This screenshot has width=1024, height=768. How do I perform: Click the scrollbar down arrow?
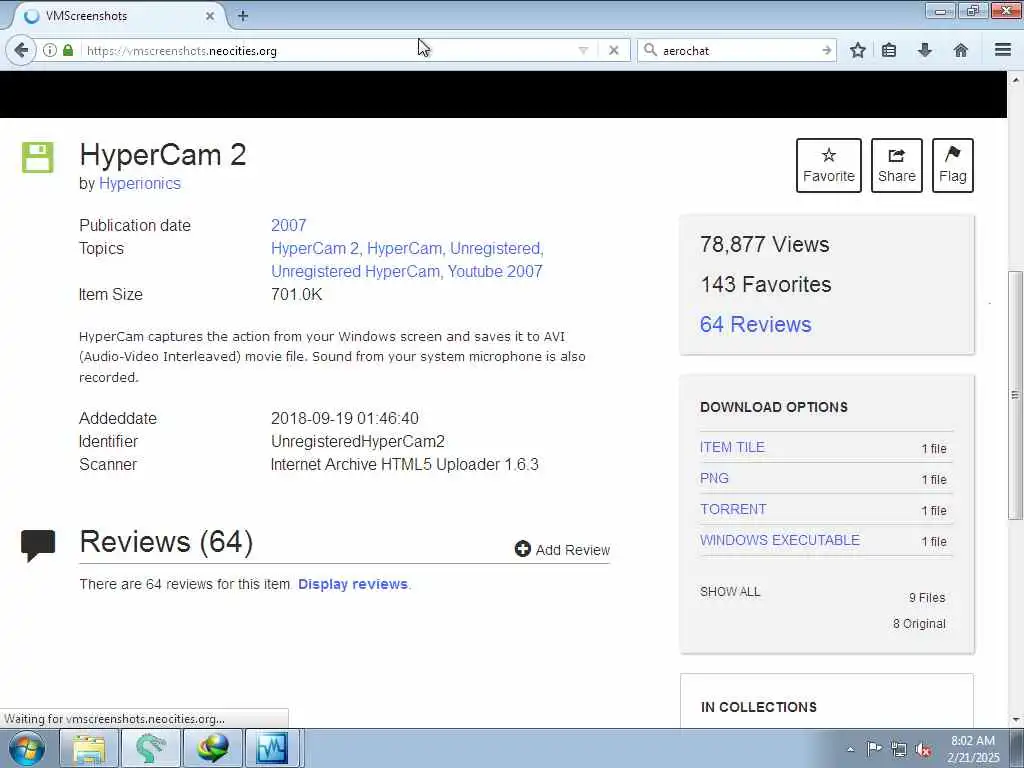pyautogui.click(x=1015, y=720)
